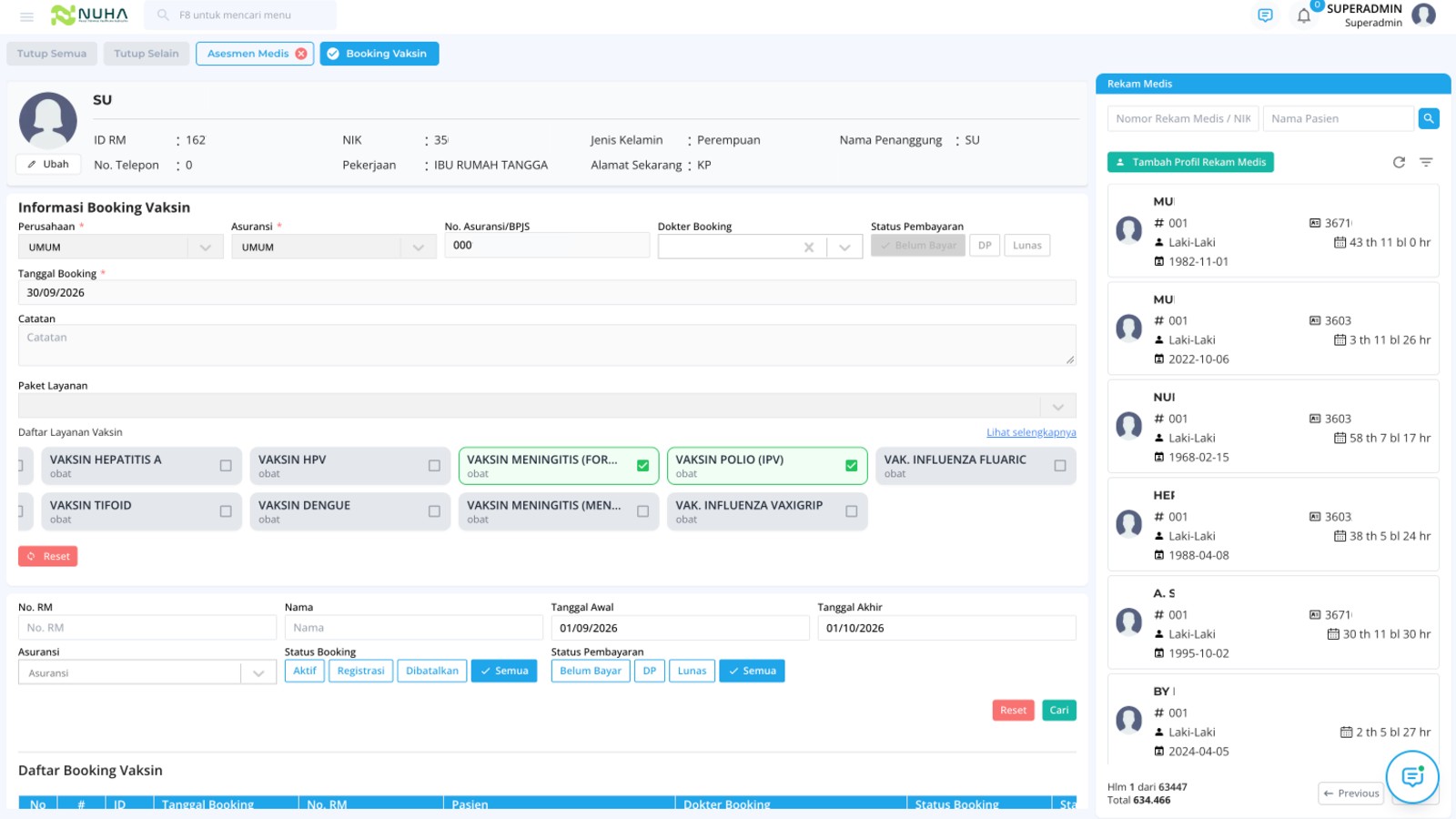Image resolution: width=1456 pixels, height=819 pixels.
Task: Check the VAKSIN HEPATITIS A checkbox
Action: click(226, 466)
